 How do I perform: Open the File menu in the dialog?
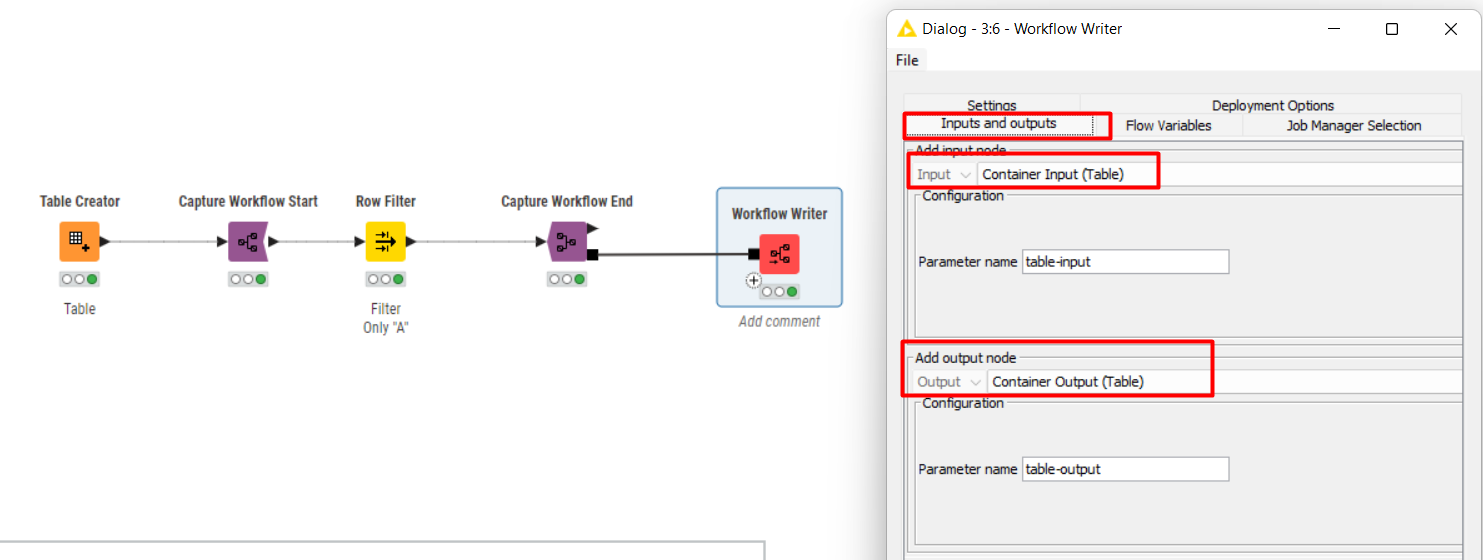point(907,60)
